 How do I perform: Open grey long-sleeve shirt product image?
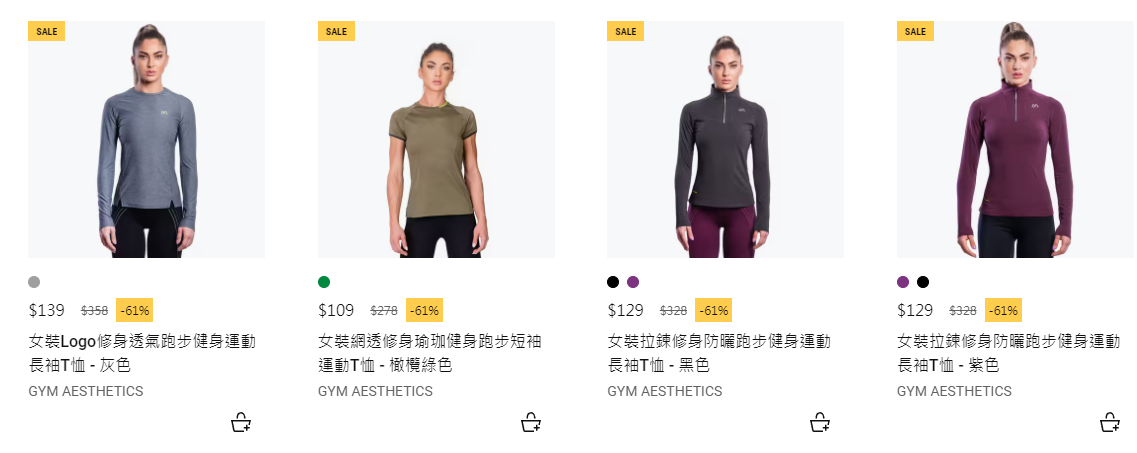click(x=146, y=139)
